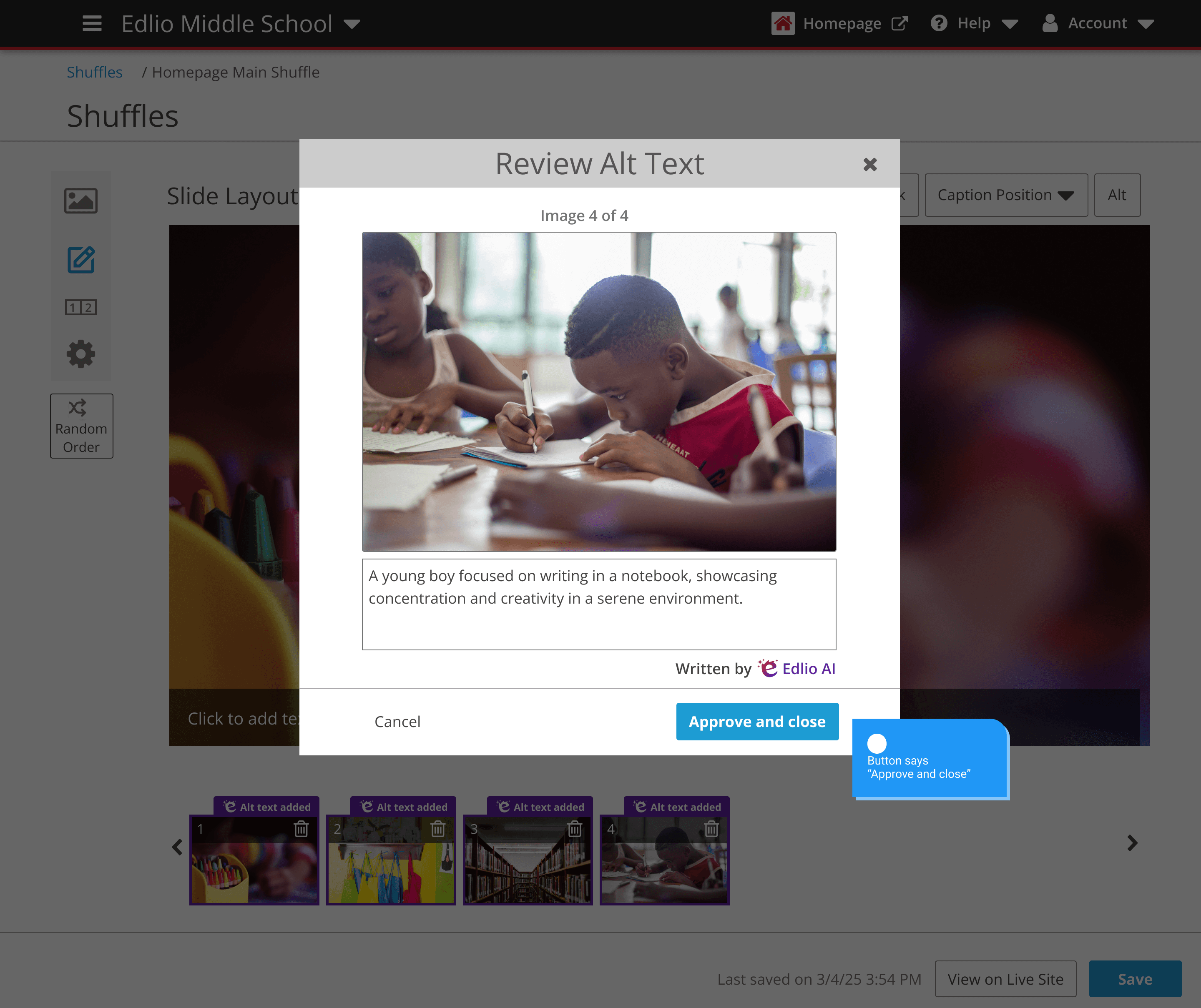This screenshot has height=1008, width=1201.
Task: Toggle Random Order for the shuffle
Action: [81, 425]
